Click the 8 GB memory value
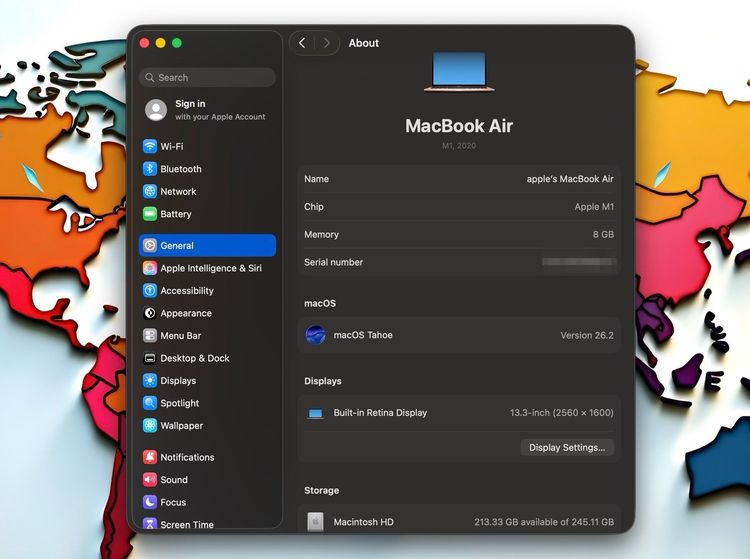 [x=603, y=234]
